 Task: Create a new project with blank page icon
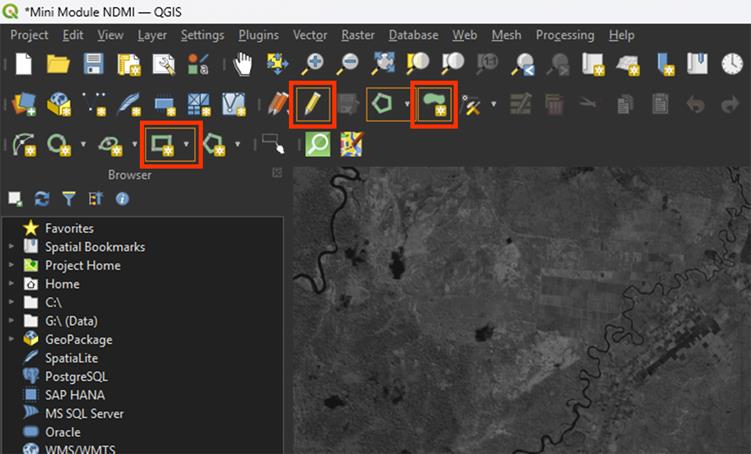pos(24,64)
